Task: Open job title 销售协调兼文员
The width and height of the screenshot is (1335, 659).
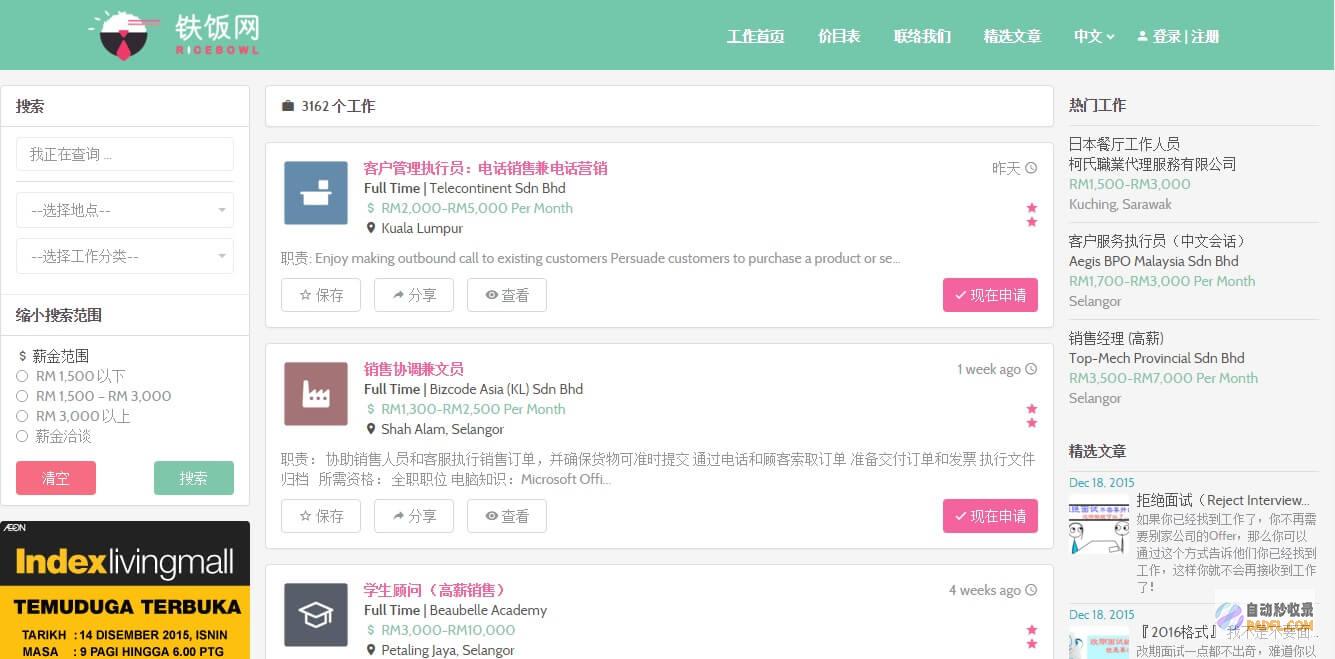Action: coord(413,369)
